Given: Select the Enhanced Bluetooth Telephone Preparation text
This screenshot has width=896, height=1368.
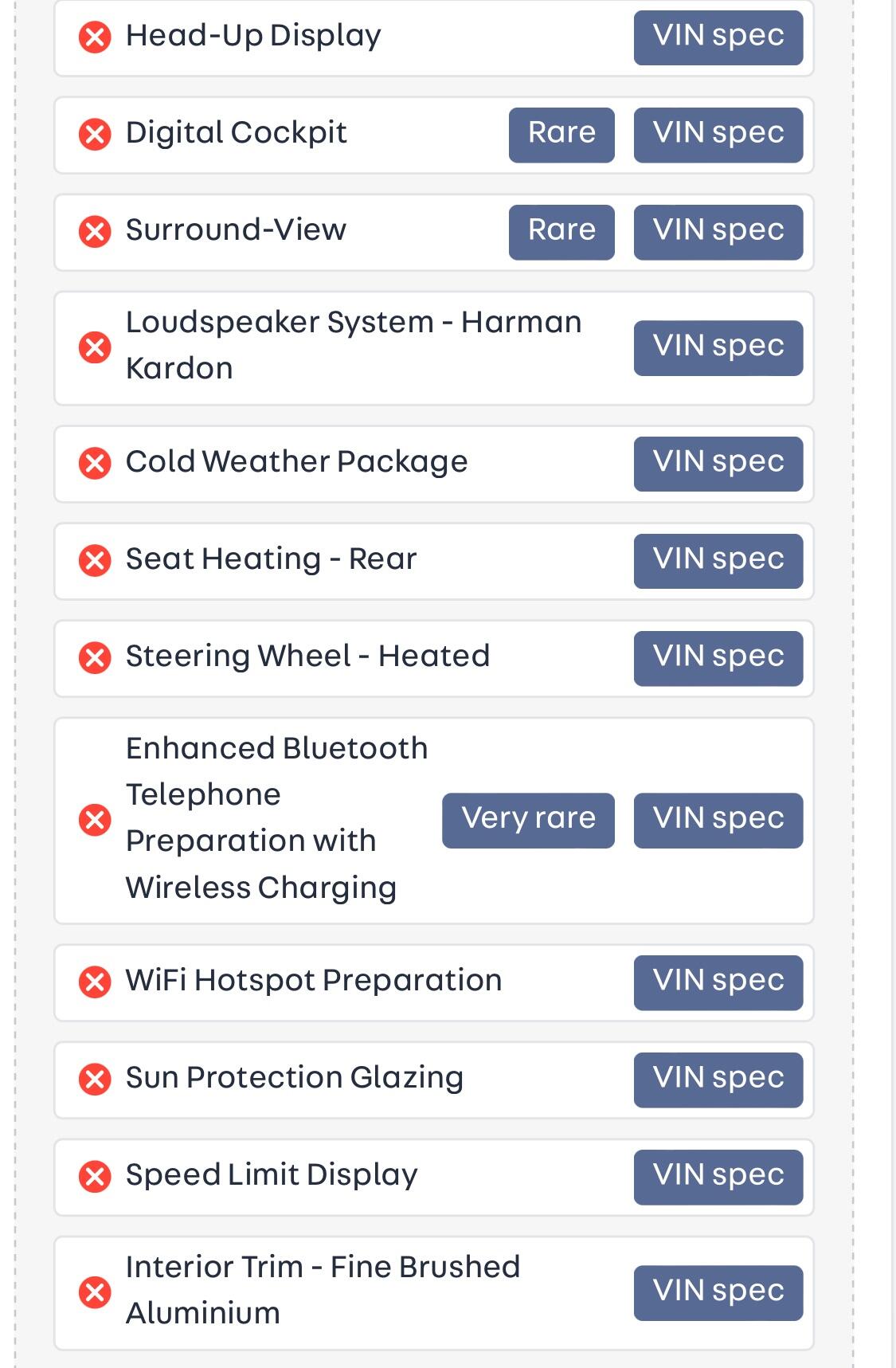Looking at the screenshot, I should pos(276,817).
